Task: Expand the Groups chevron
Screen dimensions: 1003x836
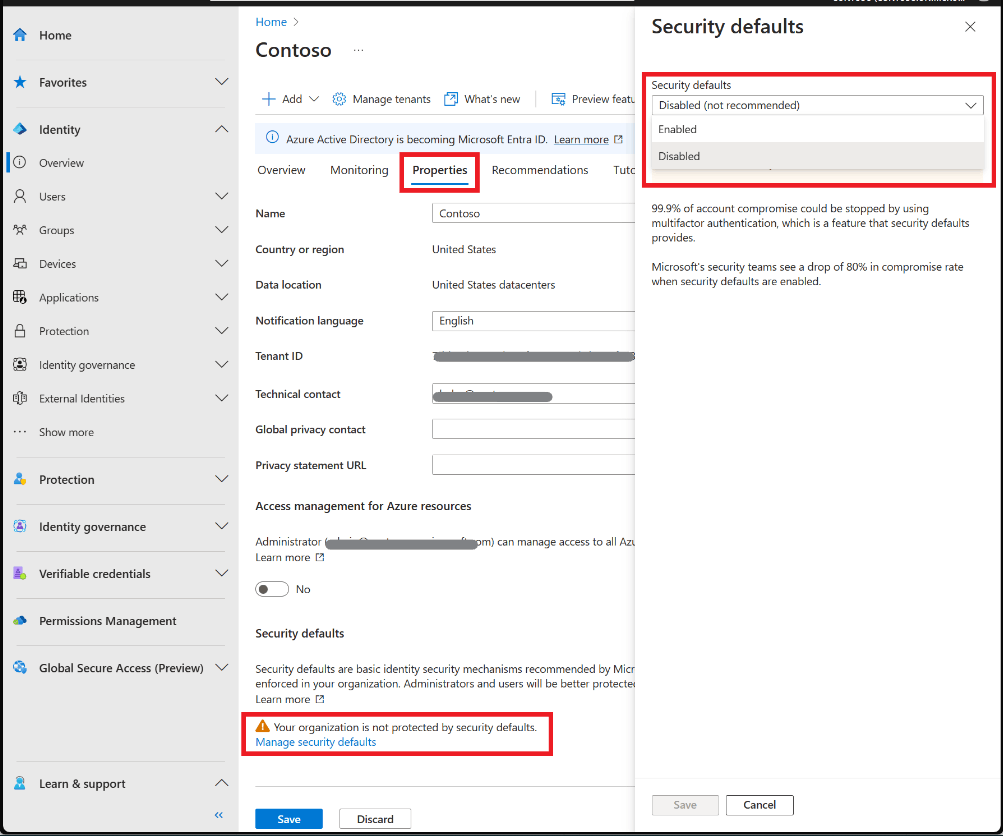Action: click(221, 230)
